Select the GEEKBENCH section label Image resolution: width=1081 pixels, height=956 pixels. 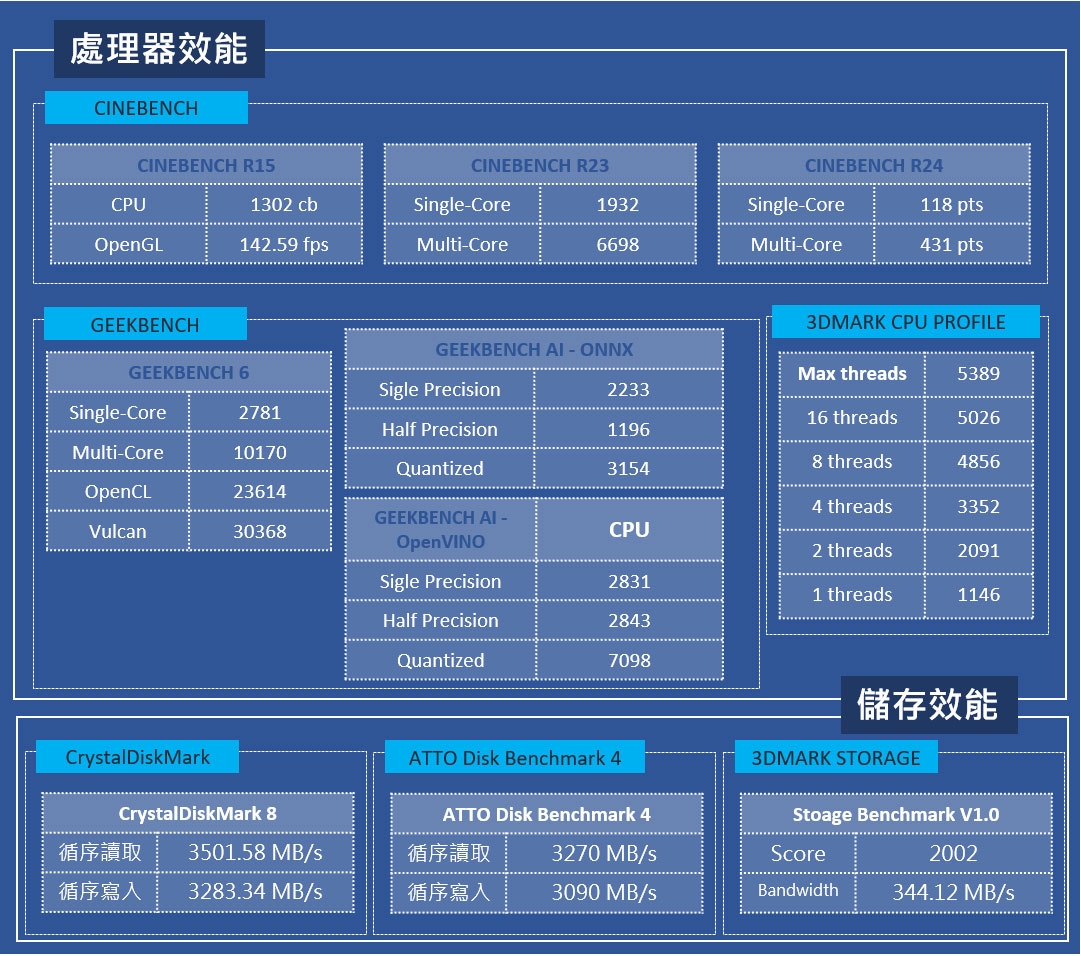(x=145, y=324)
